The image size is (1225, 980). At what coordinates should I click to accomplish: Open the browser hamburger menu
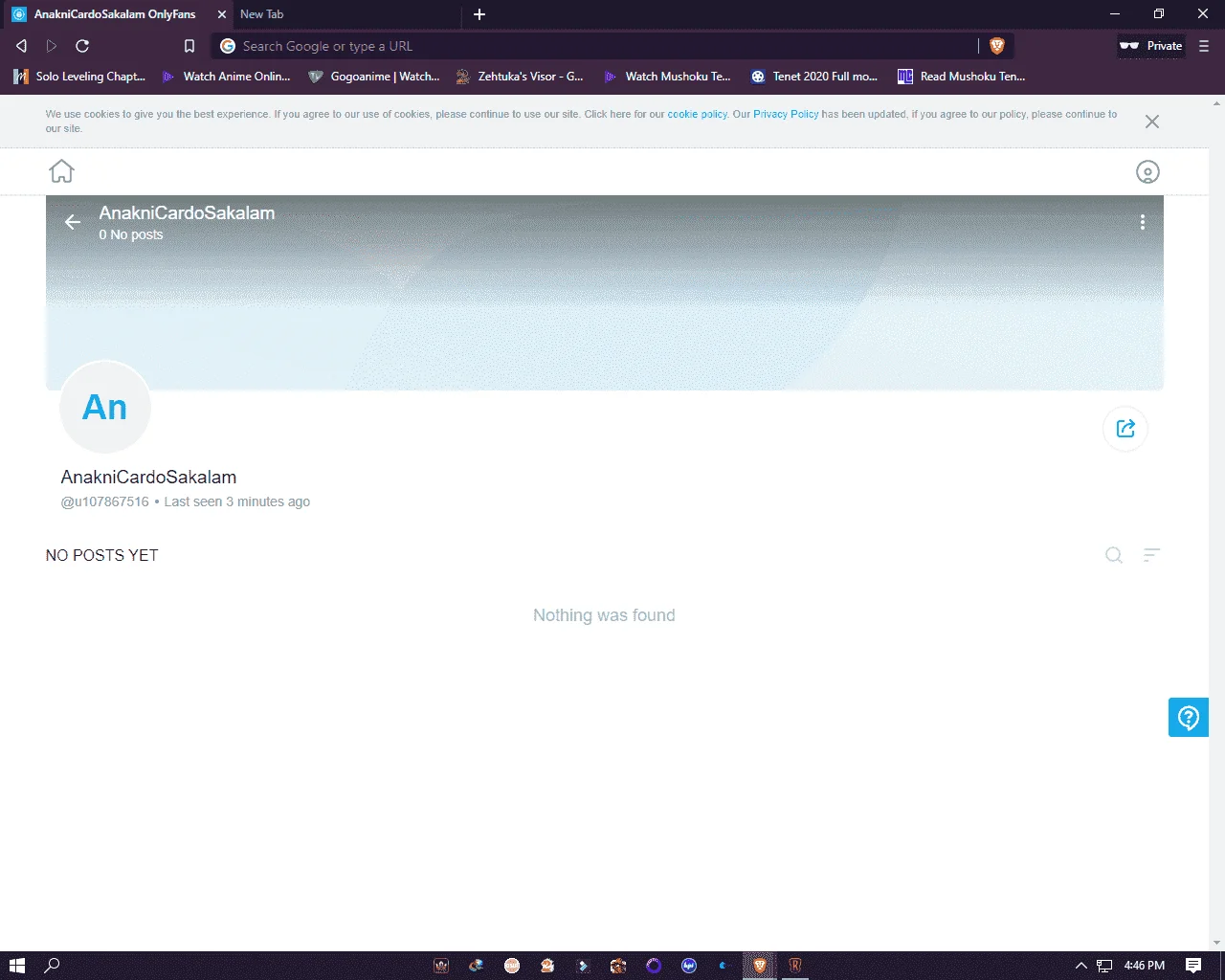1204,46
